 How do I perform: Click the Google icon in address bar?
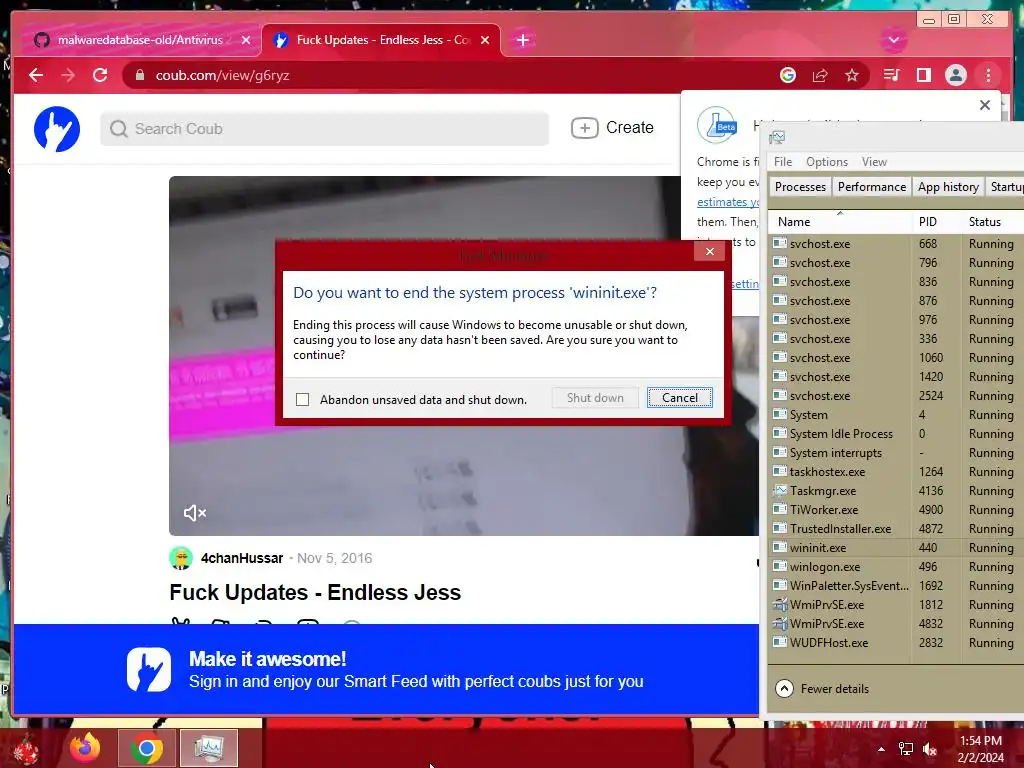click(788, 75)
